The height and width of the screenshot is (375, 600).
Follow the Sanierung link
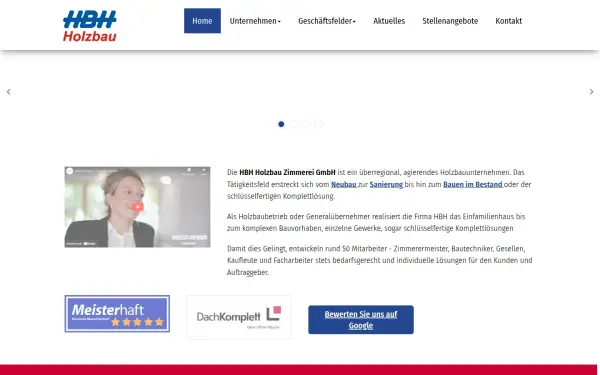[386, 184]
